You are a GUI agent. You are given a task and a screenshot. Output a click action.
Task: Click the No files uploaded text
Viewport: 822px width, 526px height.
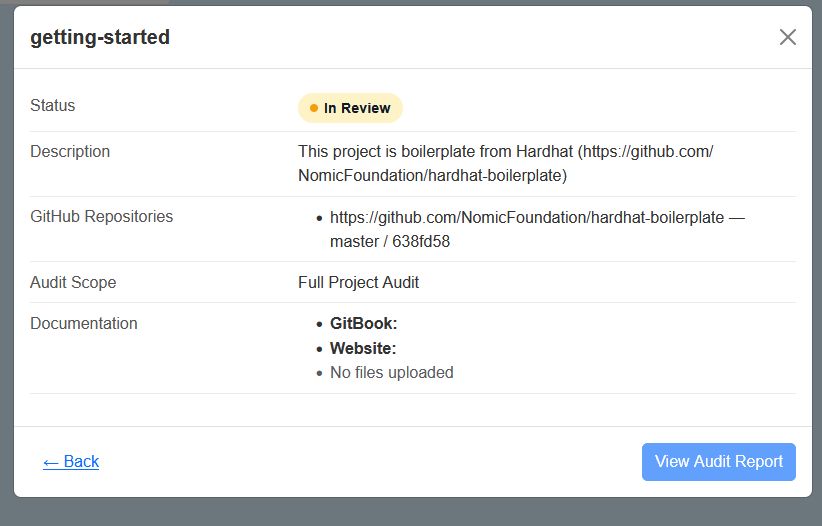point(392,372)
